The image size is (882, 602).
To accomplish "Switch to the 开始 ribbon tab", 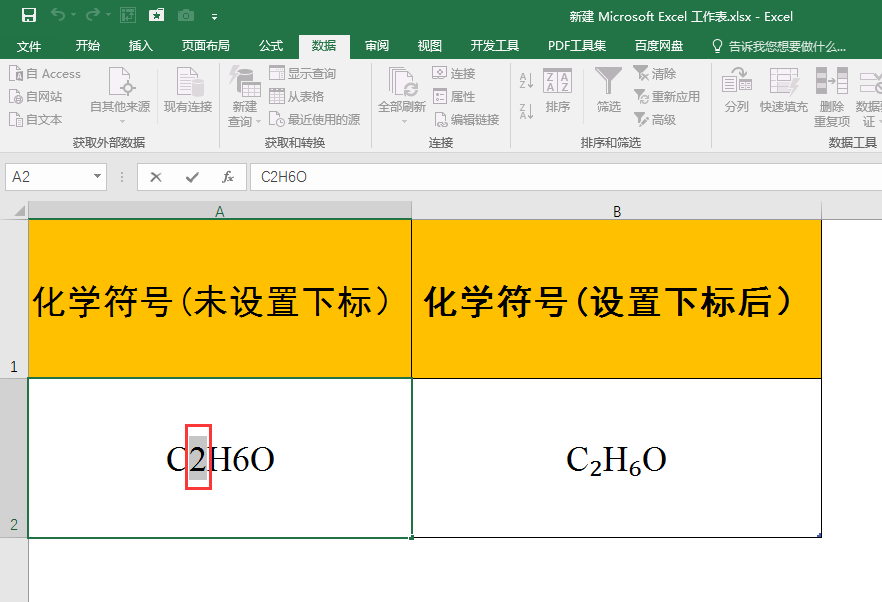I will coord(88,46).
